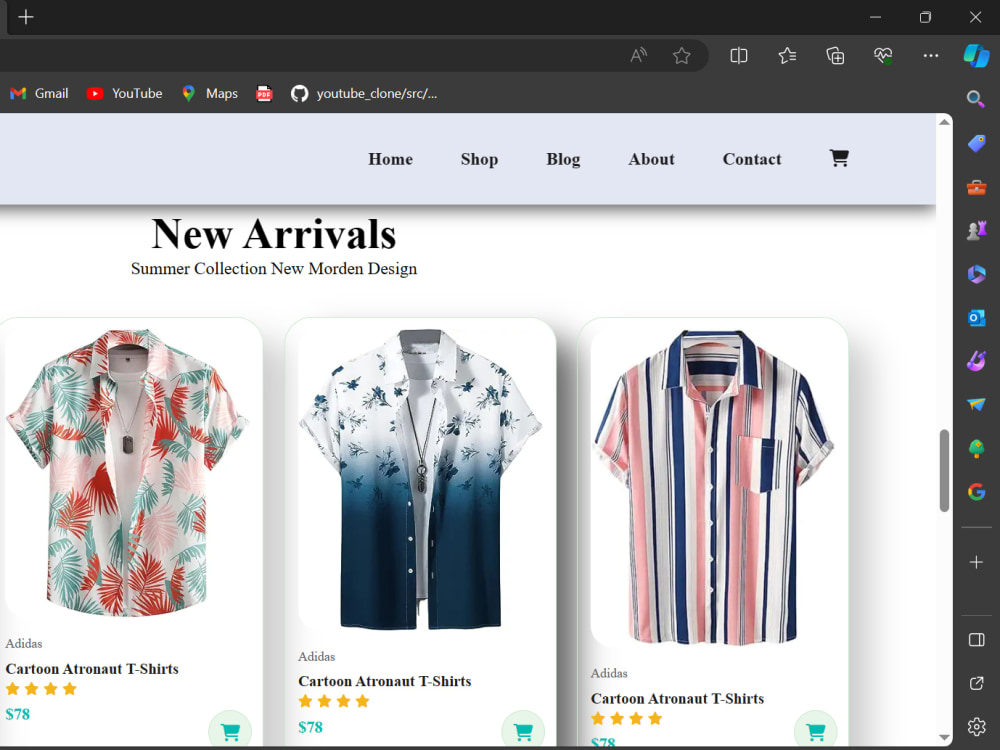Select the Contact menu item
Viewport: 1000px width, 750px height.
click(752, 159)
